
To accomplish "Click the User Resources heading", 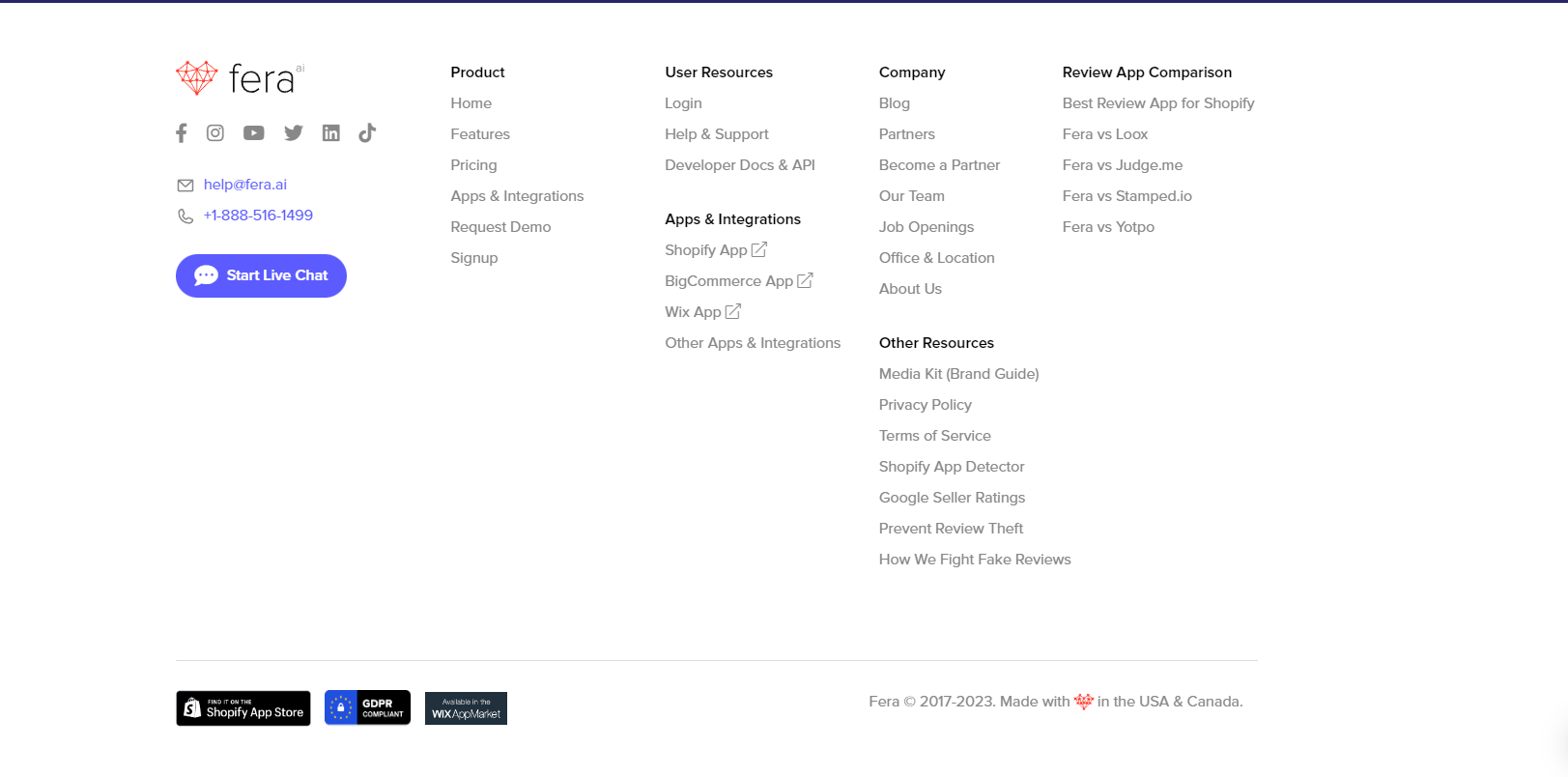I will tap(719, 72).
